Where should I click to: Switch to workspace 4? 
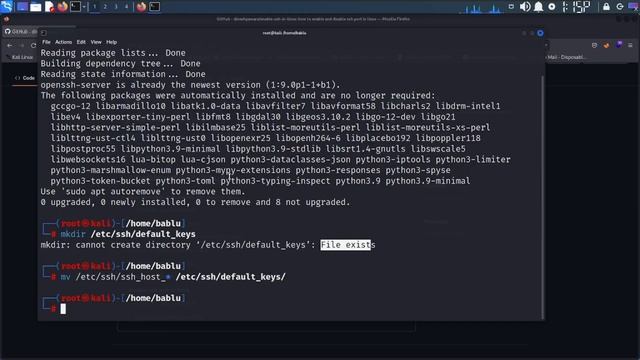126,7
